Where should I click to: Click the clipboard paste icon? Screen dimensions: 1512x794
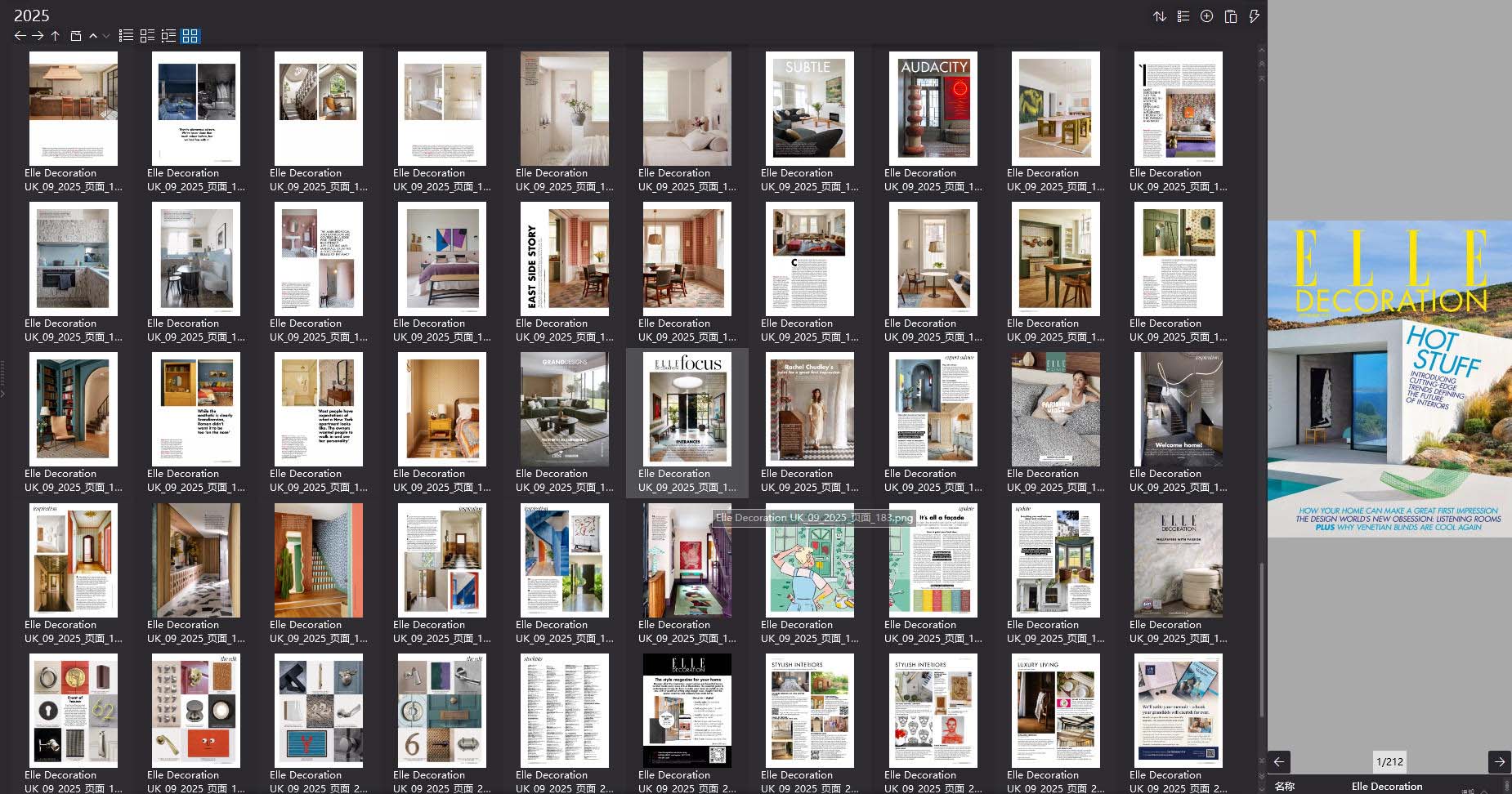[1229, 16]
